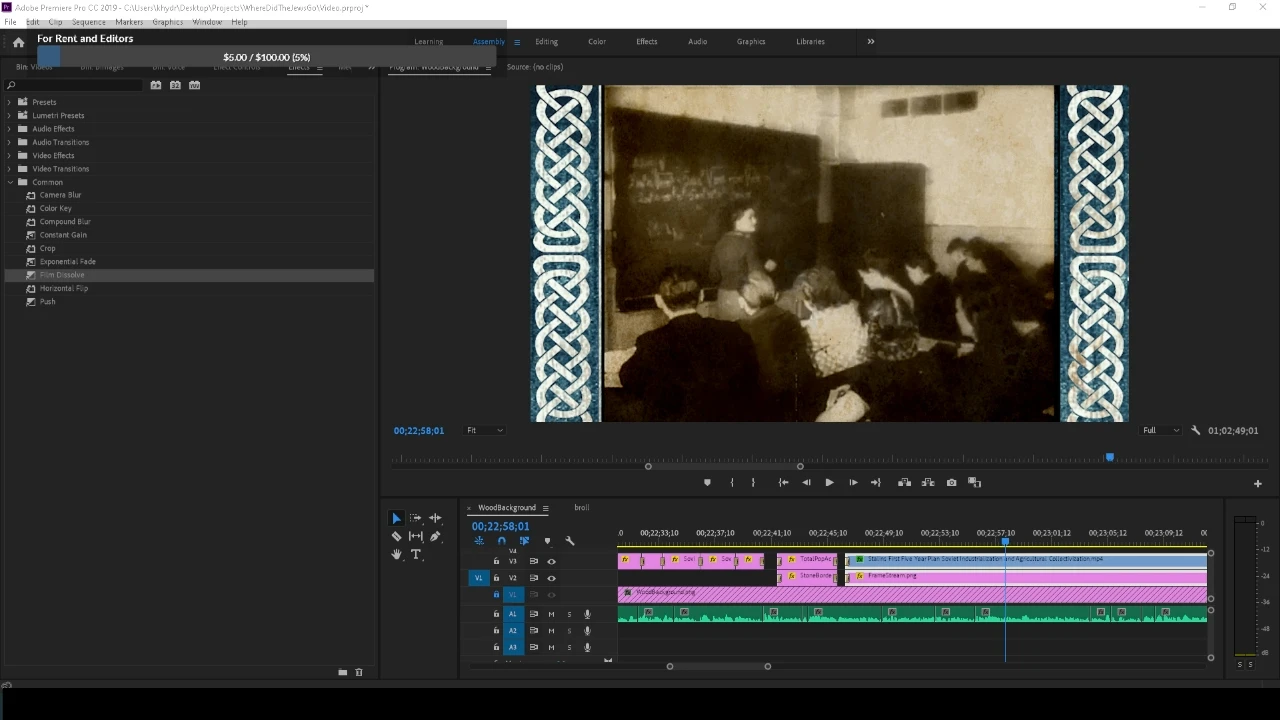The image size is (1280, 720).
Task: Open the Markers menu
Action: click(129, 22)
